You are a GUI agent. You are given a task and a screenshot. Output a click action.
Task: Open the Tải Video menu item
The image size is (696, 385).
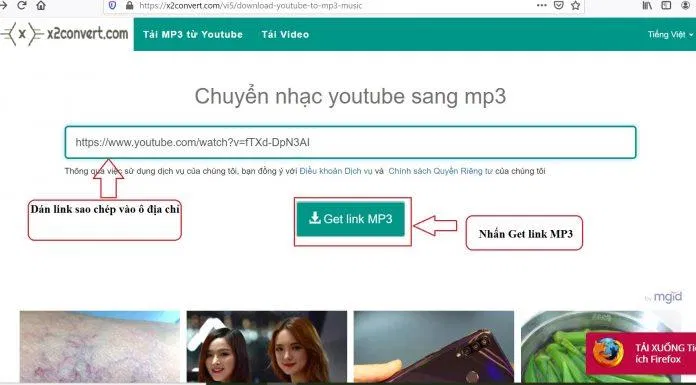(x=285, y=34)
